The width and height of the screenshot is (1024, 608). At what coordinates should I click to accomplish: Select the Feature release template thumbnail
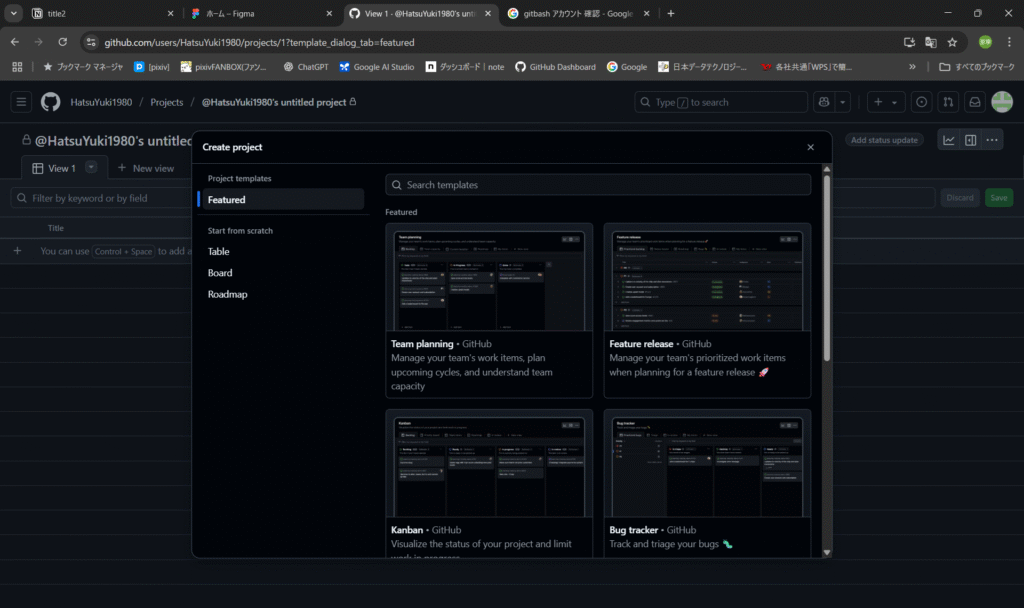click(x=707, y=280)
